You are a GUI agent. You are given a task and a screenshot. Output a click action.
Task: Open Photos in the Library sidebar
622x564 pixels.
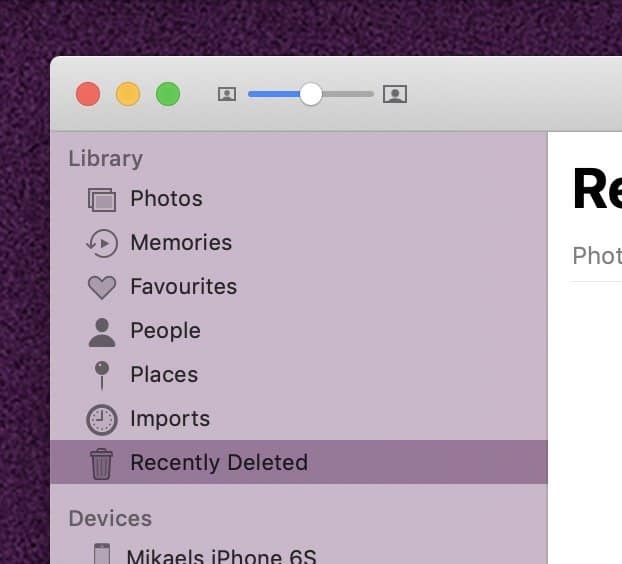(299, 199)
